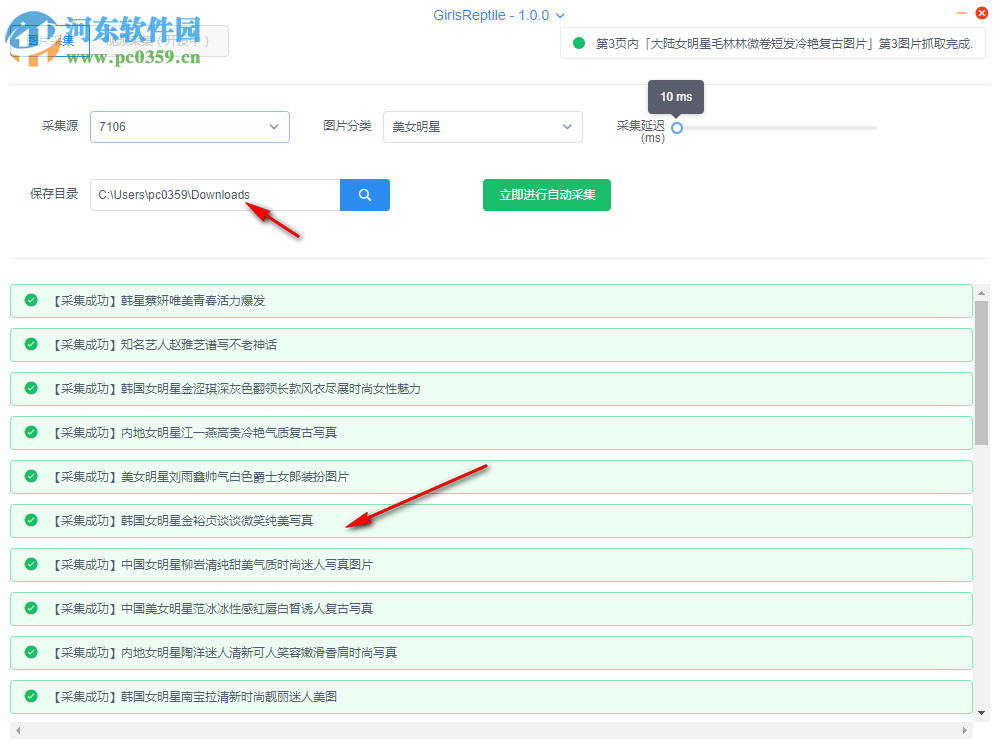Select log entry 韩国女明星金涩琪深灰色翻领长款风衣

pos(491,389)
